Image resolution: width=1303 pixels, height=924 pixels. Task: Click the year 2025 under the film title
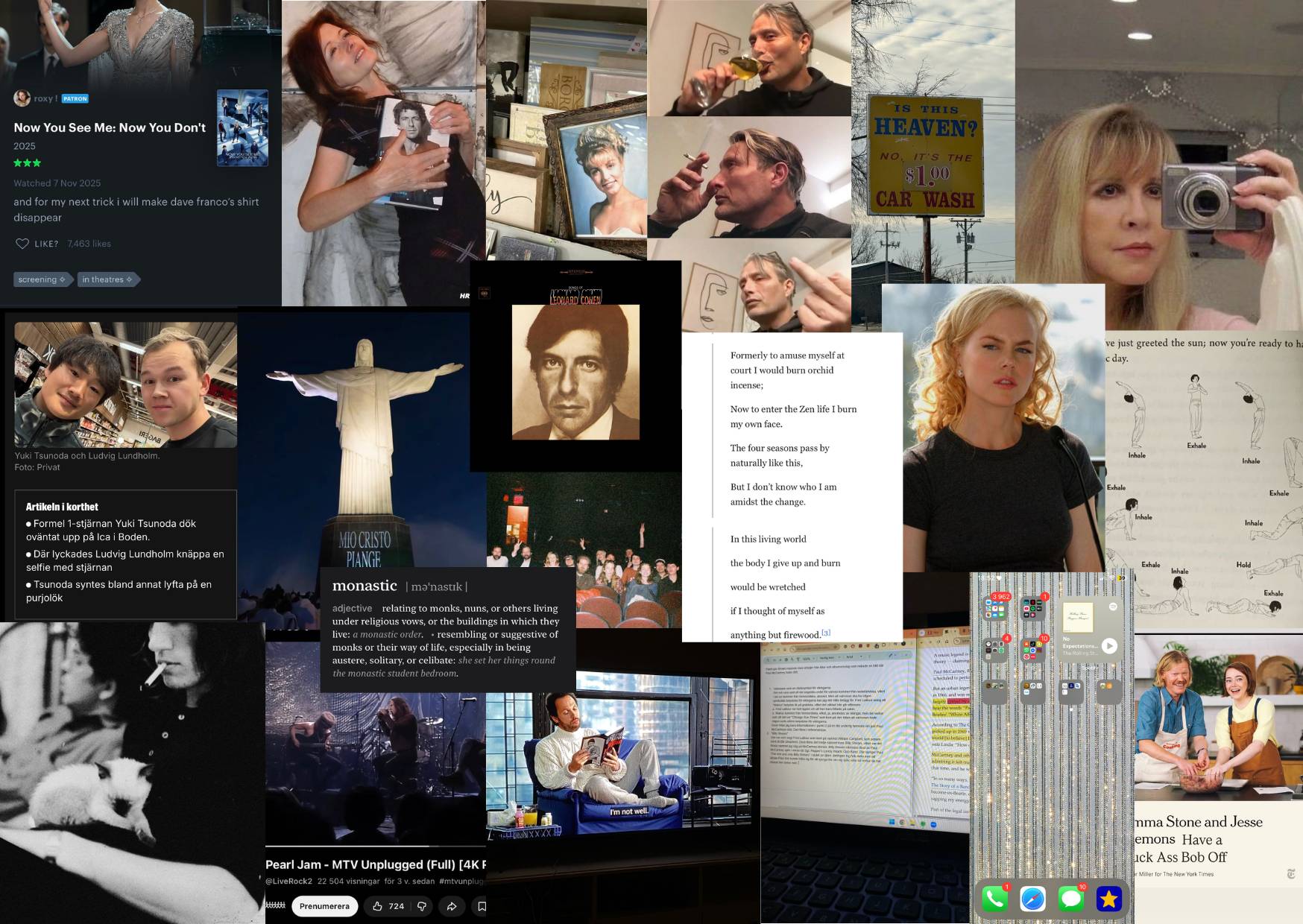point(25,146)
